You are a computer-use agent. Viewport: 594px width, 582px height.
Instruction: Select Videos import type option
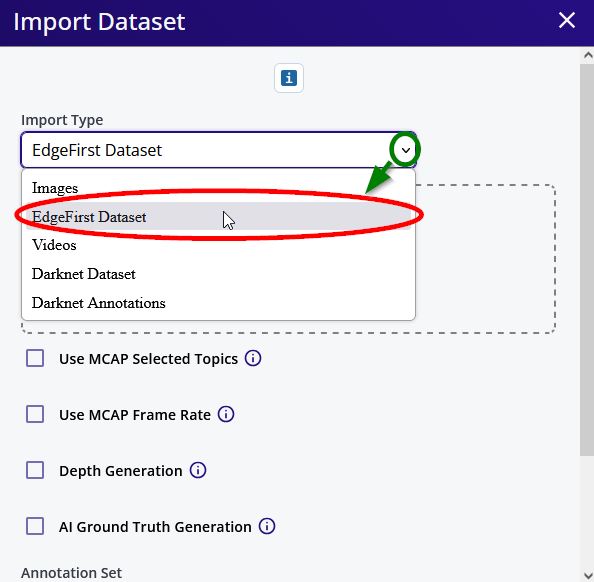pyautogui.click(x=218, y=245)
